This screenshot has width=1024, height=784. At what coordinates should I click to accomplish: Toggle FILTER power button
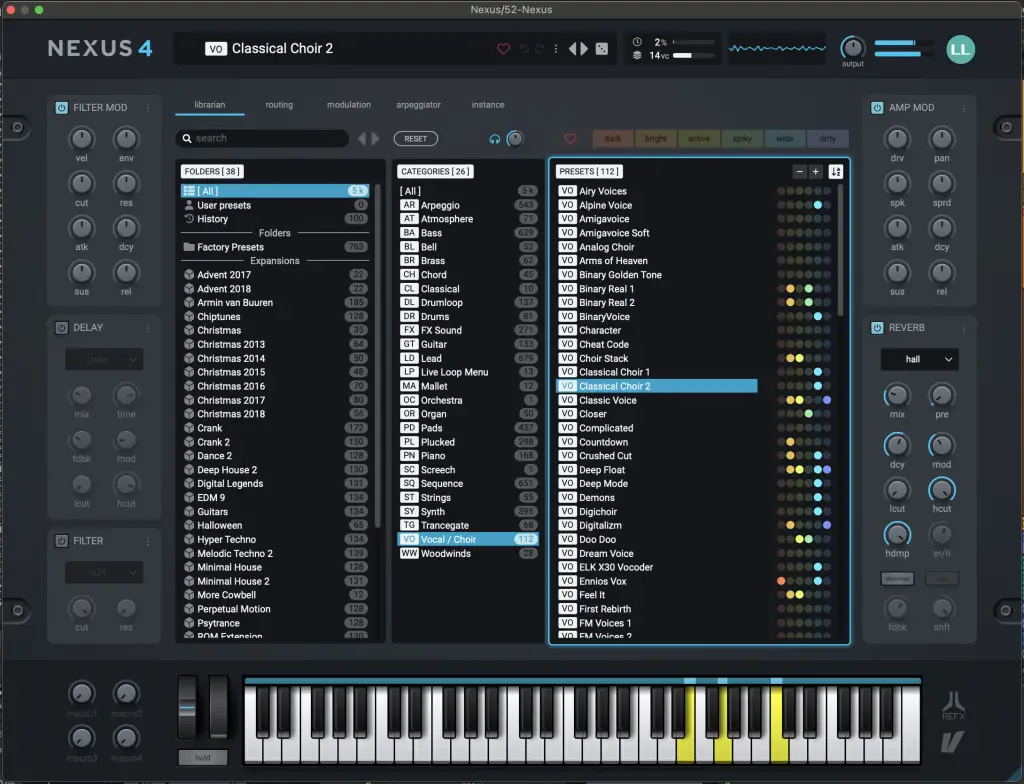[x=61, y=541]
